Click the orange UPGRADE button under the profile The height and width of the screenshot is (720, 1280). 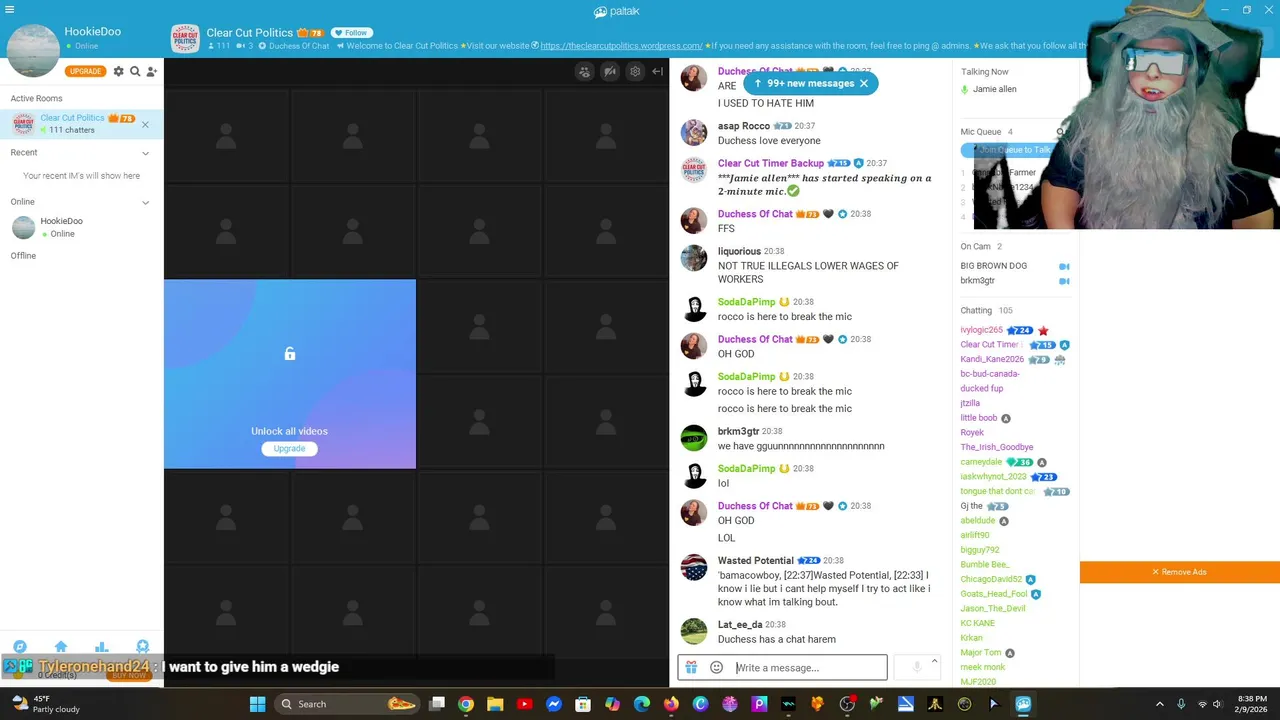point(85,71)
